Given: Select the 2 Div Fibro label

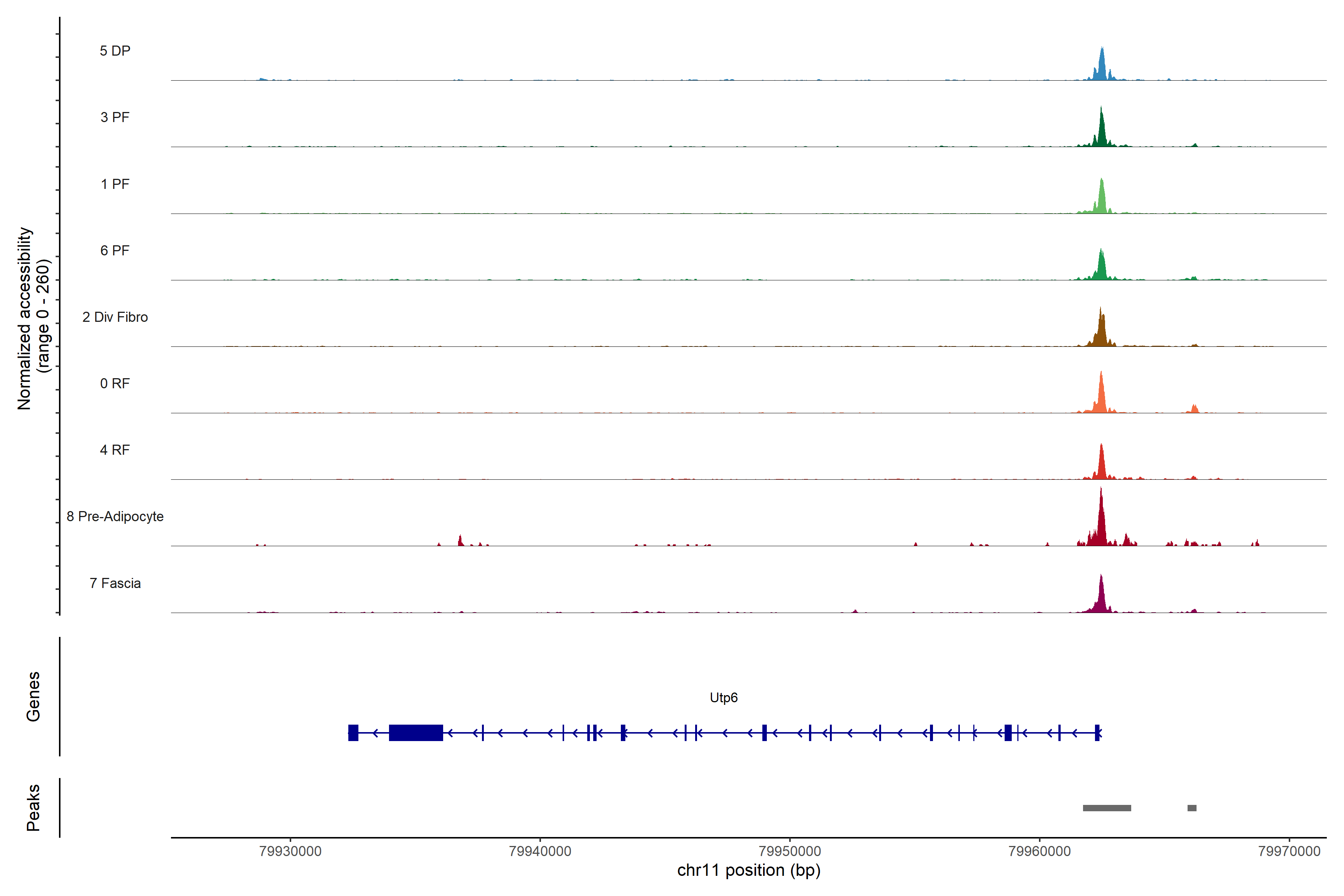Looking at the screenshot, I should tap(115, 317).
